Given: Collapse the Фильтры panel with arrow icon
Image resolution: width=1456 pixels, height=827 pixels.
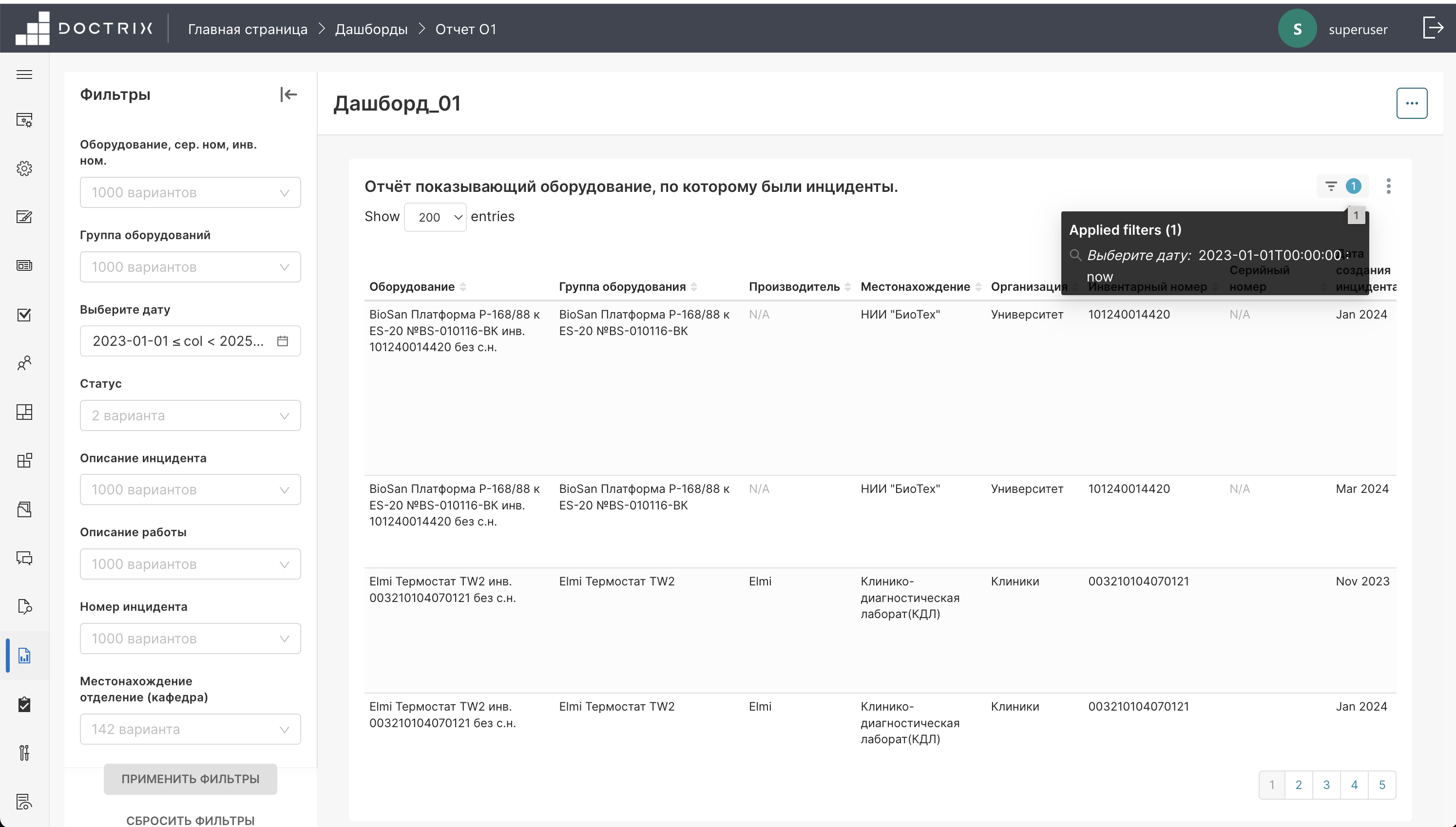Looking at the screenshot, I should [288, 94].
